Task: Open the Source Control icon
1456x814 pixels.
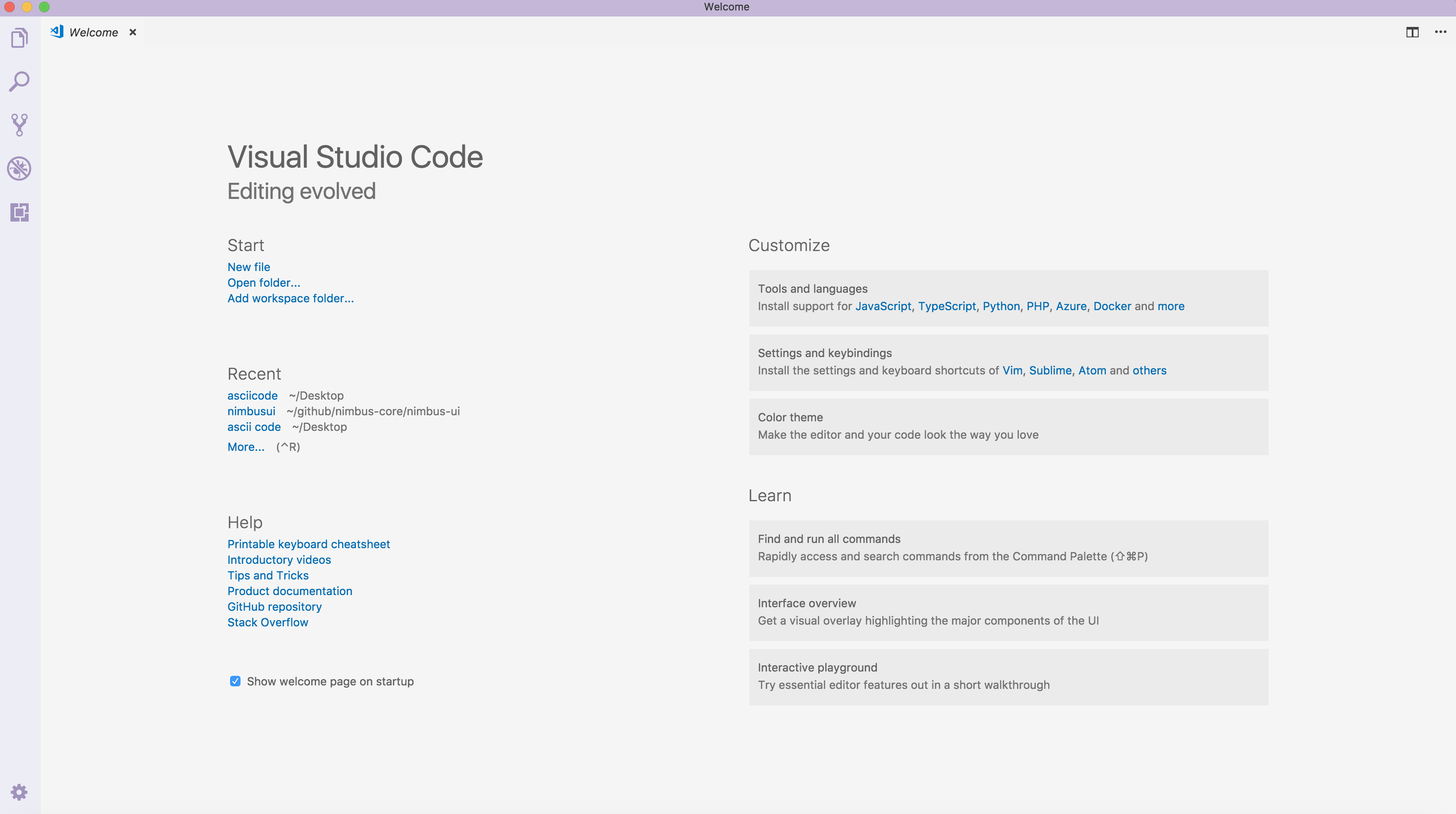Action: pyautogui.click(x=19, y=125)
